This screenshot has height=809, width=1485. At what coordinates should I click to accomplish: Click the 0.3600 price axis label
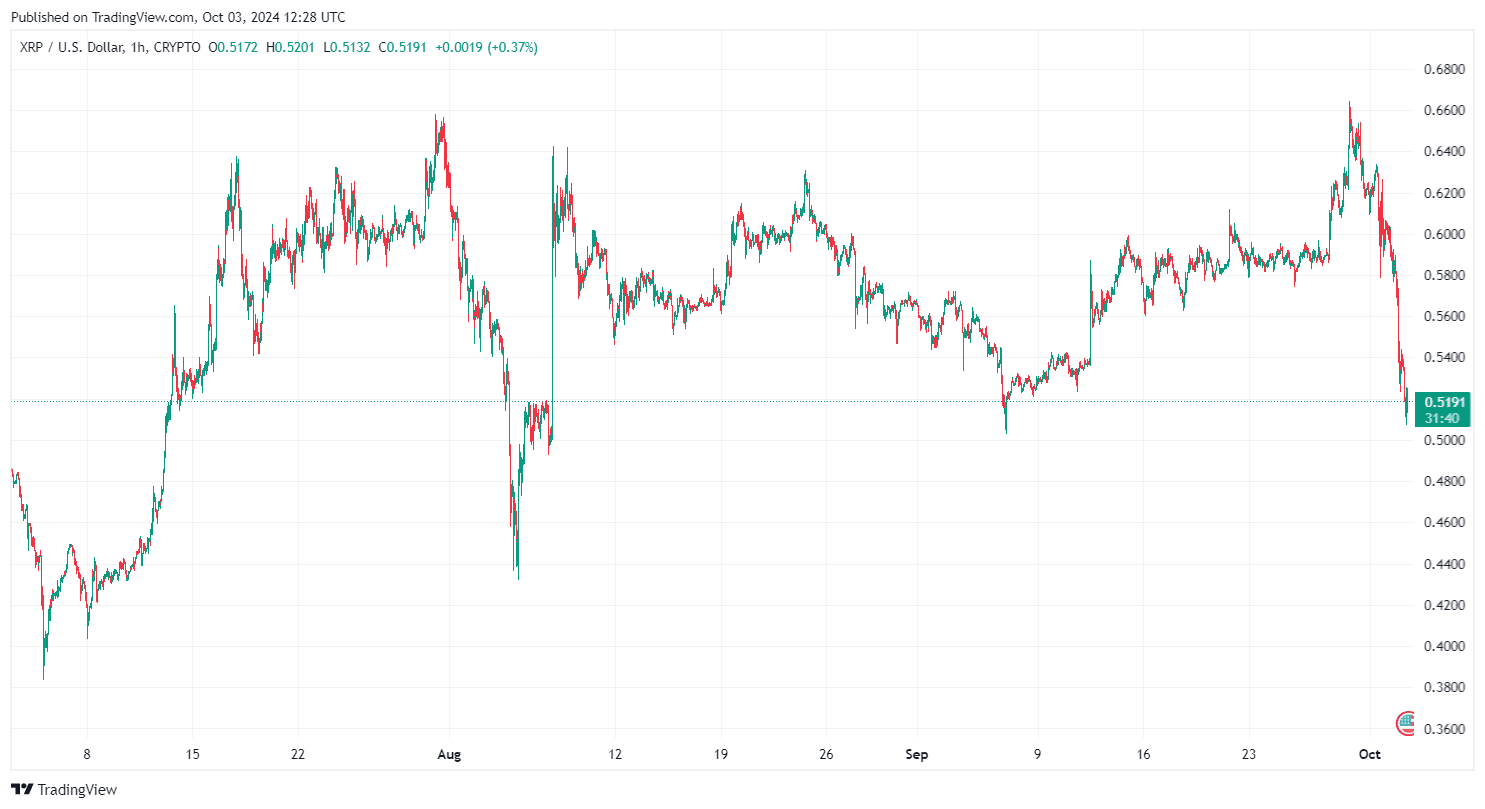click(1445, 729)
